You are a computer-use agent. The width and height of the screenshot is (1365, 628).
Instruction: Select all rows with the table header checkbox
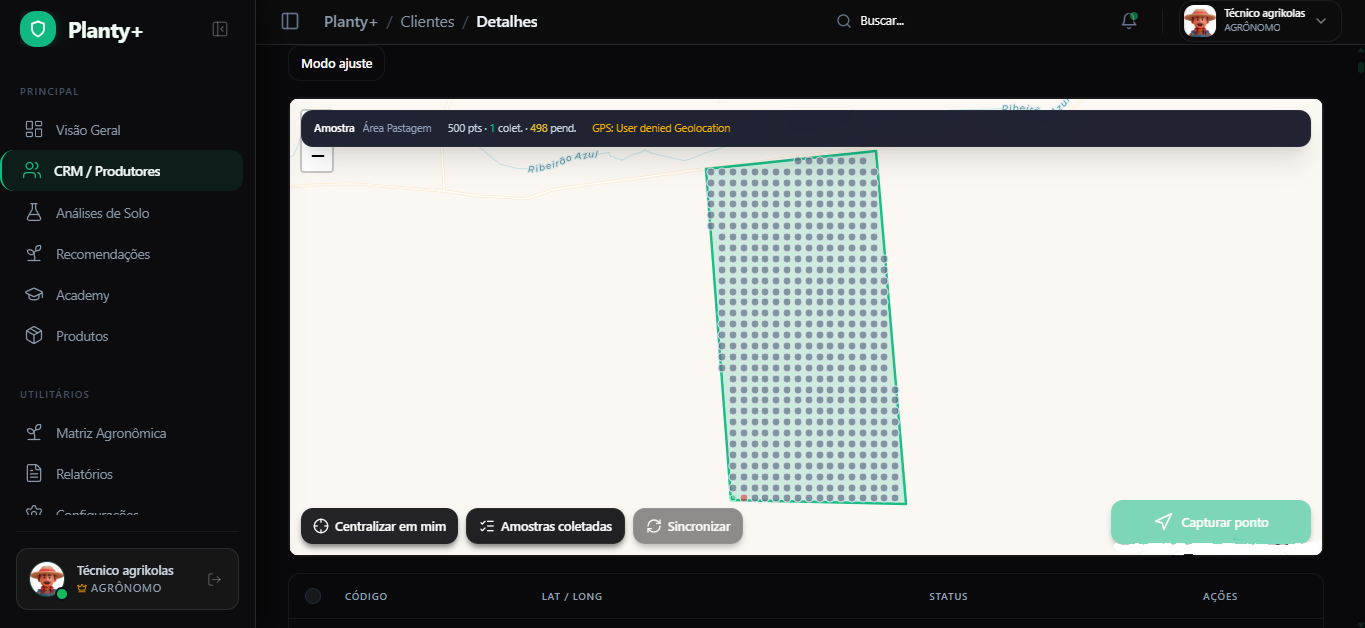click(313, 596)
